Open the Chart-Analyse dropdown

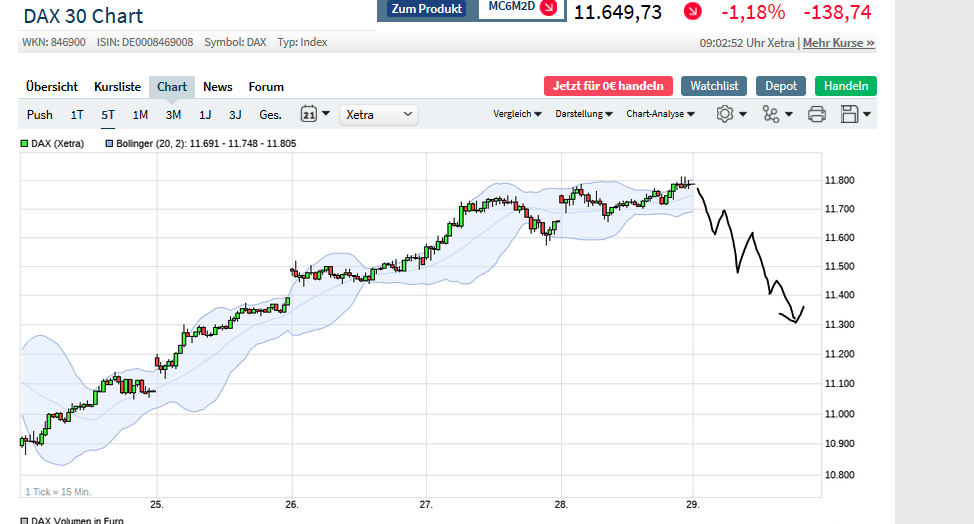660,114
